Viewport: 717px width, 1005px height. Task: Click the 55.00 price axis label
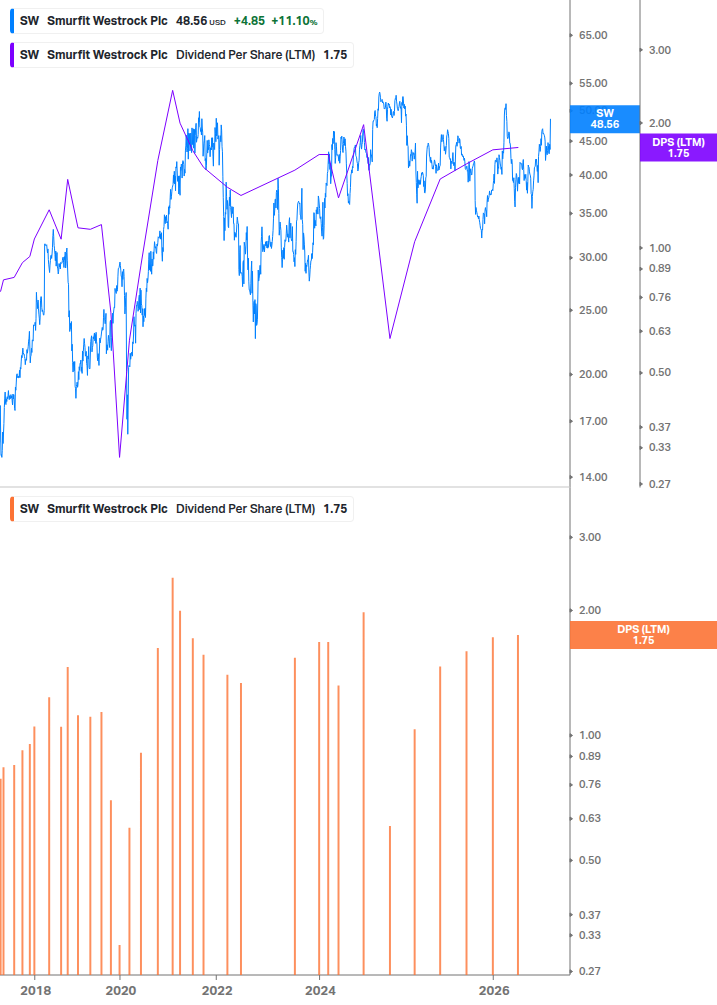point(593,83)
